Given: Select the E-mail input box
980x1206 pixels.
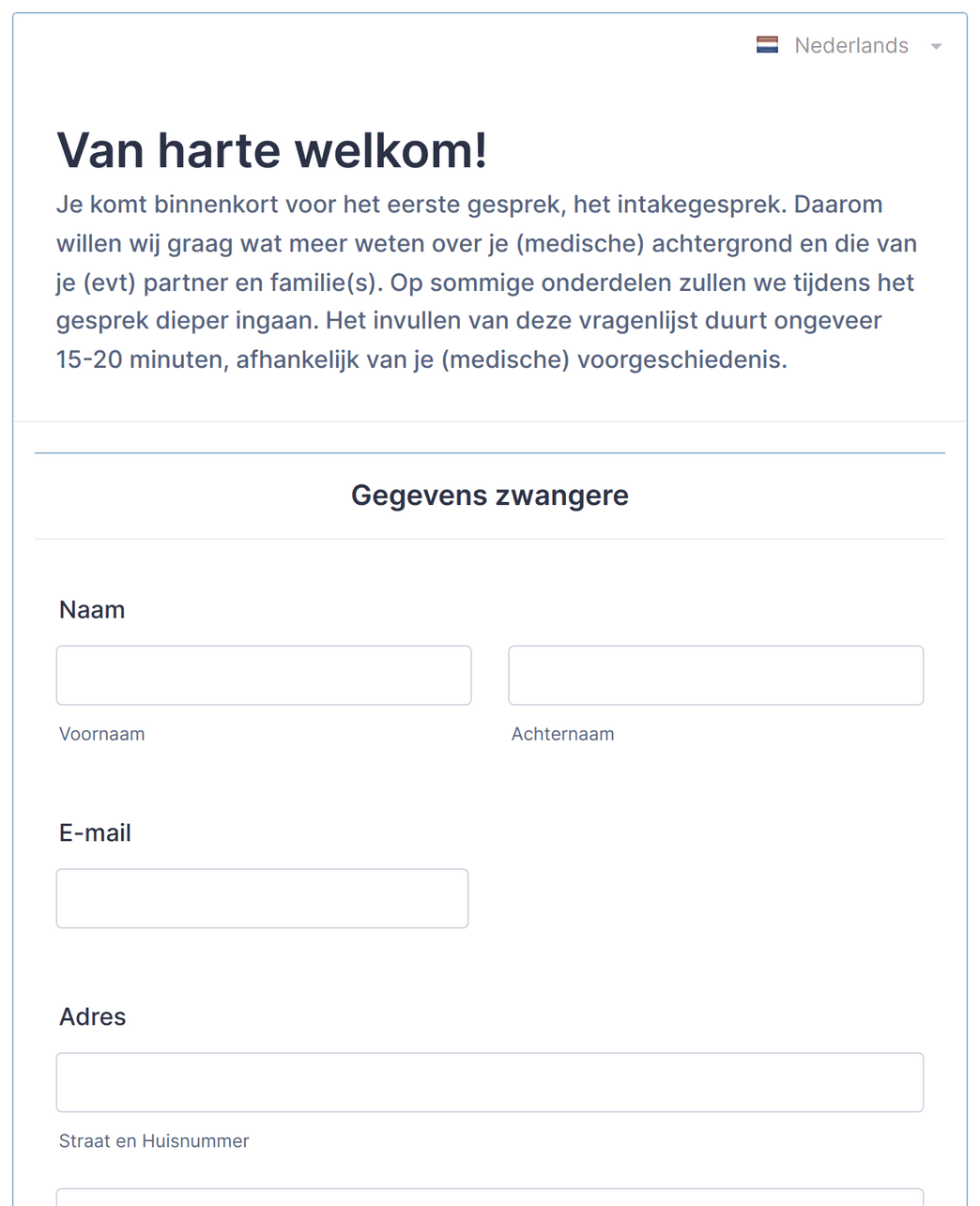Looking at the screenshot, I should (x=262, y=898).
